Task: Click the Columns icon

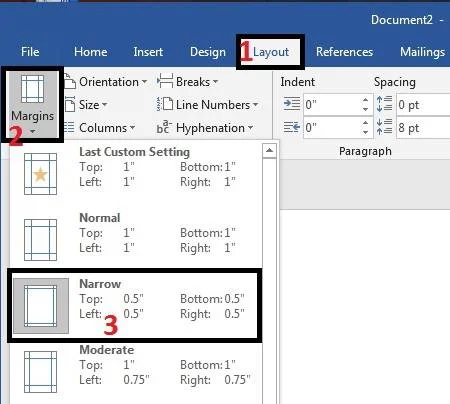Action: pos(69,127)
